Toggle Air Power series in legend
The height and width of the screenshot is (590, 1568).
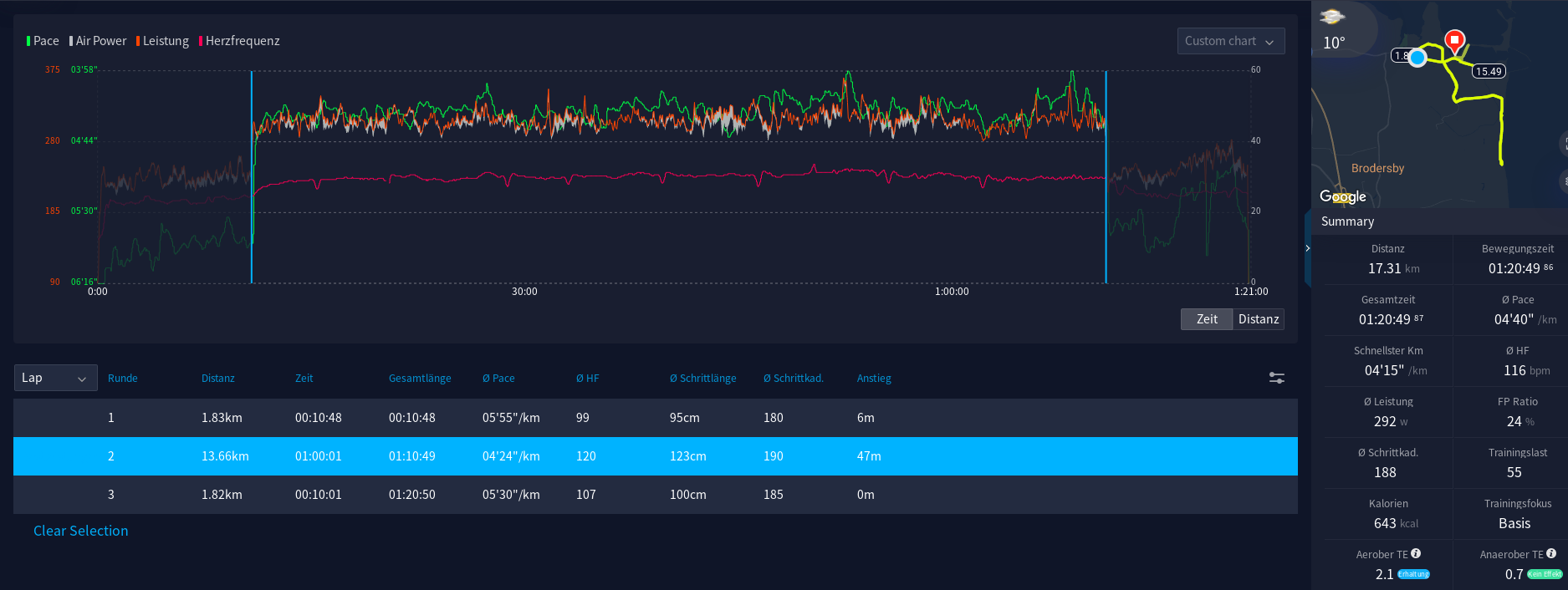click(x=98, y=41)
